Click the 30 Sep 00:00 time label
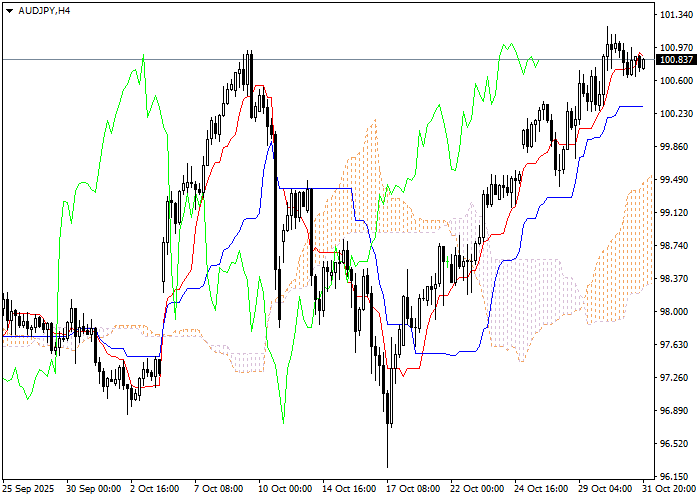The width and height of the screenshot is (700, 500). click(94, 489)
